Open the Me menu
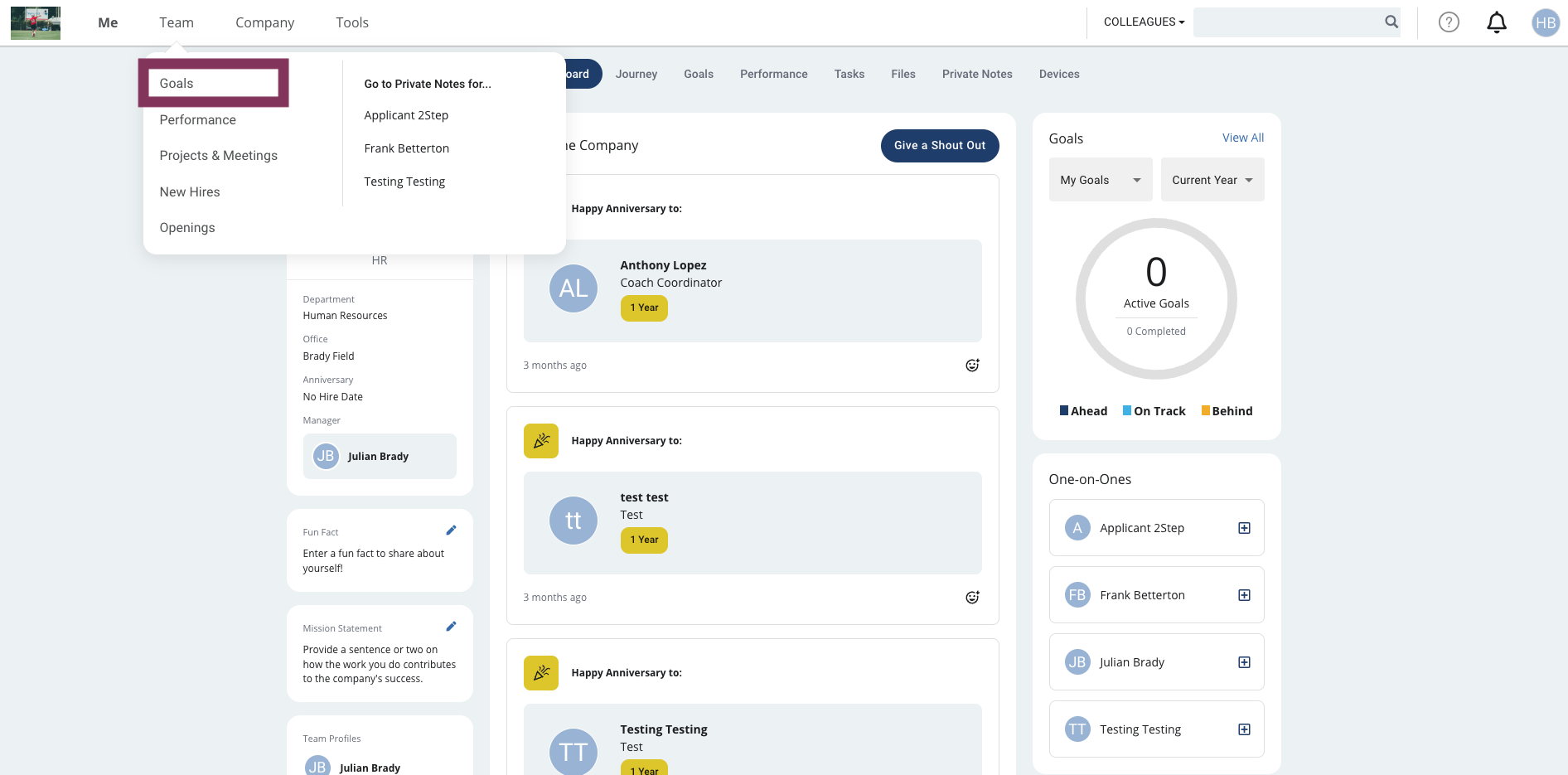Screen dimensions: 1568x775 tap(108, 22)
